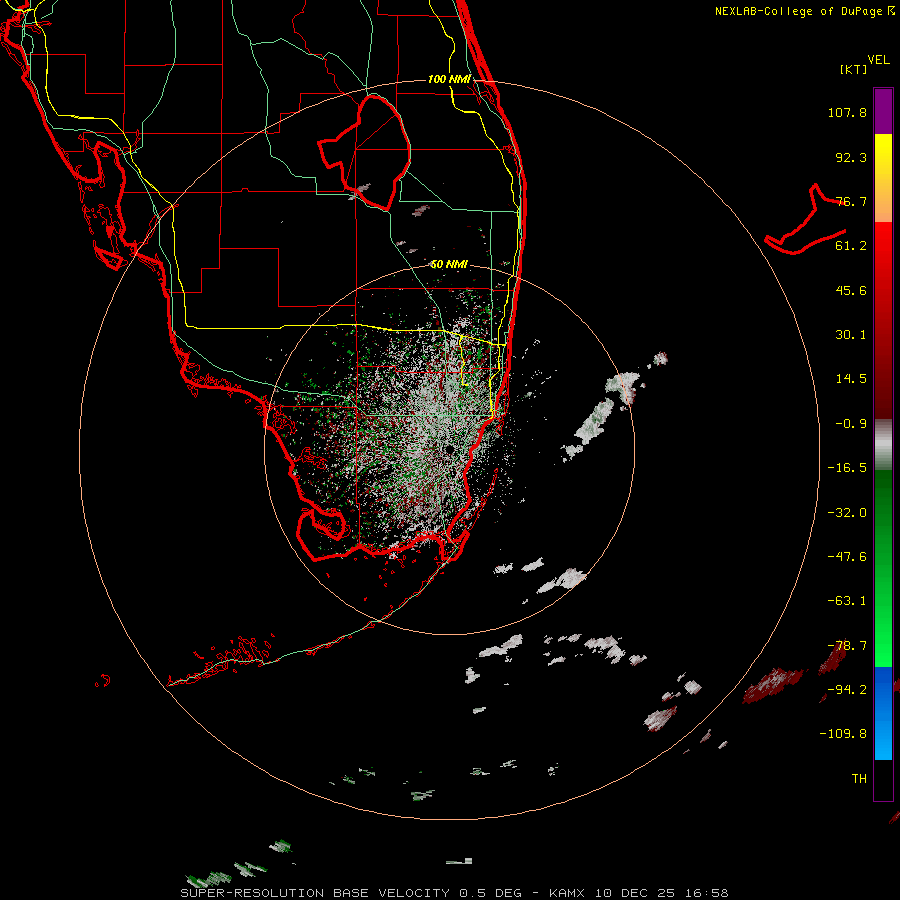This screenshot has width=900, height=900.
Task: Click the -78.7 velocity scale value
Action: (x=847, y=646)
